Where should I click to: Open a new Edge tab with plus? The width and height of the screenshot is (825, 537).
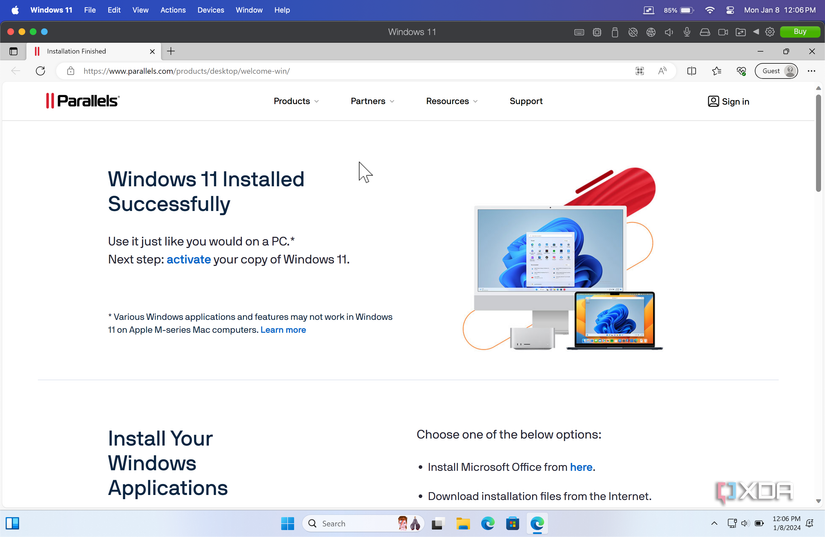170,51
